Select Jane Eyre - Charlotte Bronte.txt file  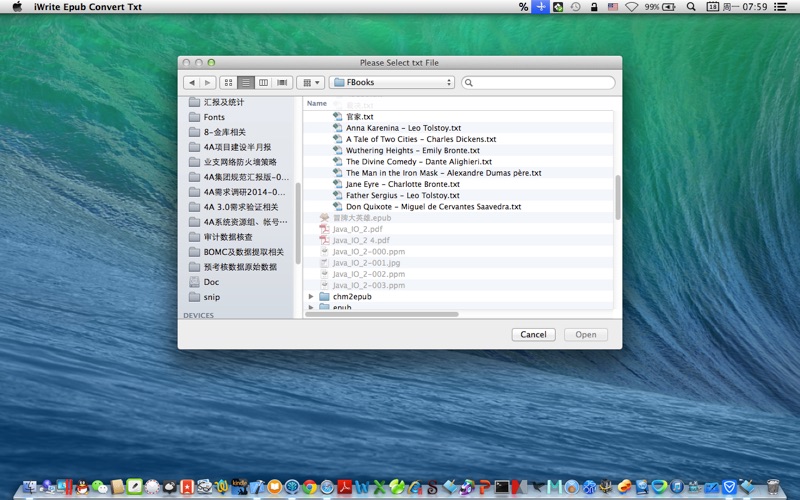pyautogui.click(x=403, y=184)
